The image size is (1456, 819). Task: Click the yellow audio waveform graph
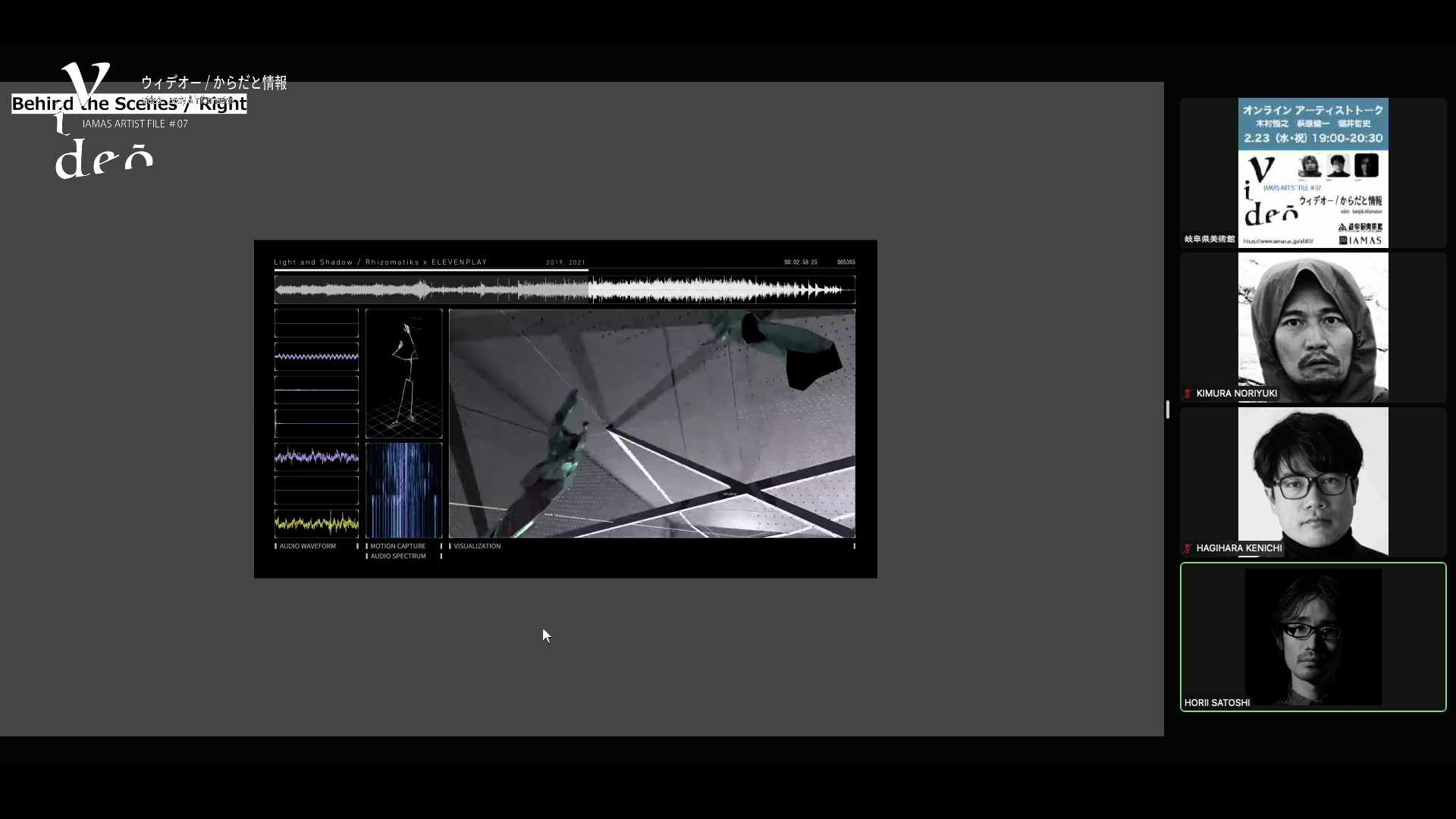(316, 523)
